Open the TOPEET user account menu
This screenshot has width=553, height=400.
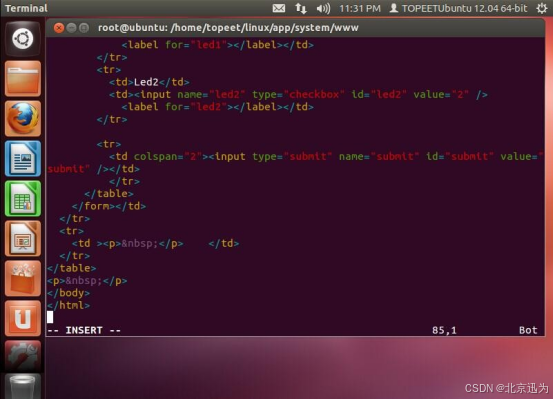point(458,8)
